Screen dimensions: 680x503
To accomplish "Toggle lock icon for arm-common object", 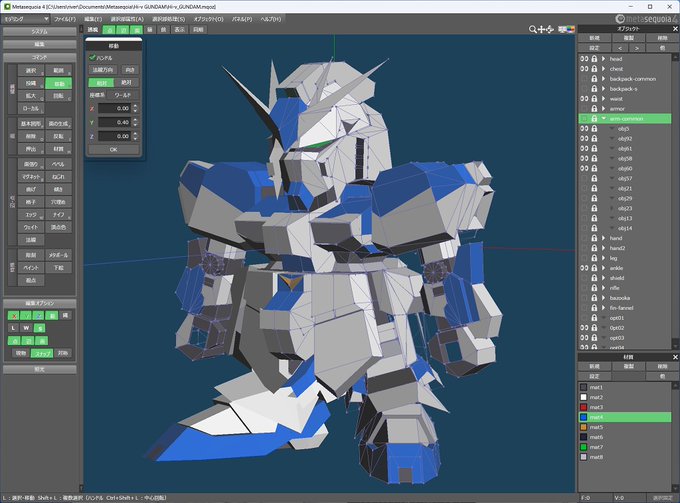I will pos(595,118).
